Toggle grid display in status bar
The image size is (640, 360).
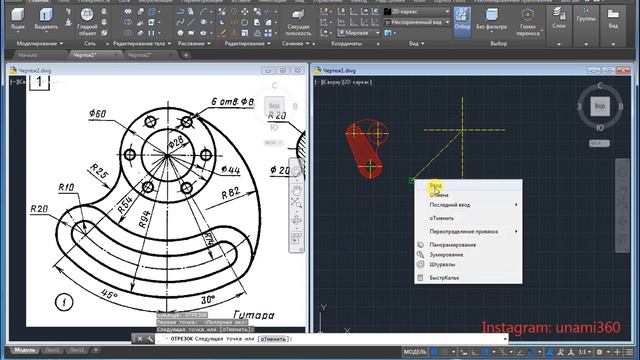coord(435,352)
